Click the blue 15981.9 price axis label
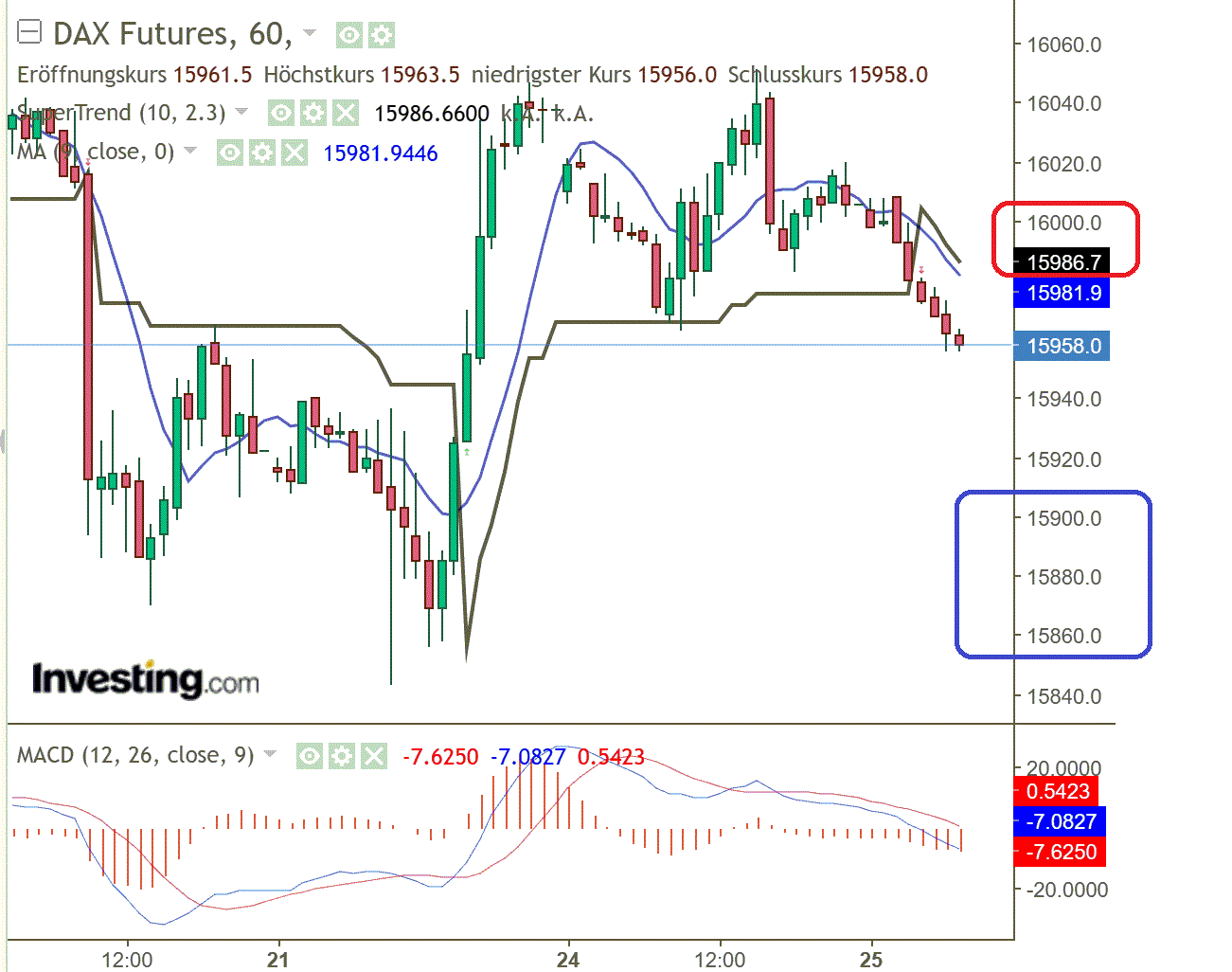The height and width of the screenshot is (972, 1232). coord(1062,293)
